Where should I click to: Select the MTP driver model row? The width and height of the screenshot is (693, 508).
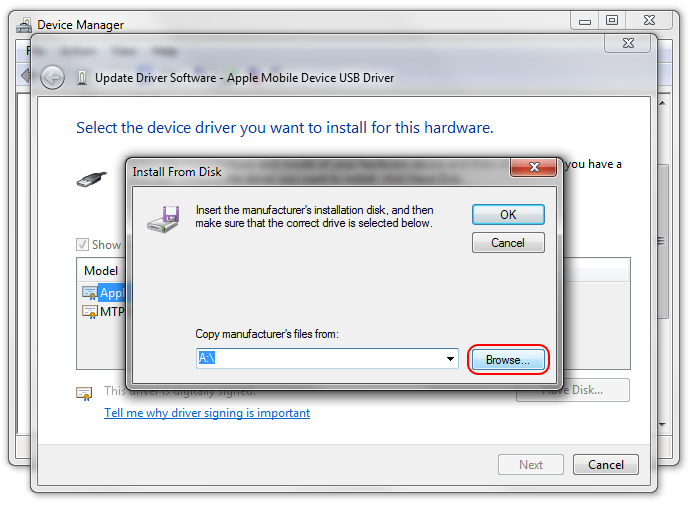(x=103, y=312)
